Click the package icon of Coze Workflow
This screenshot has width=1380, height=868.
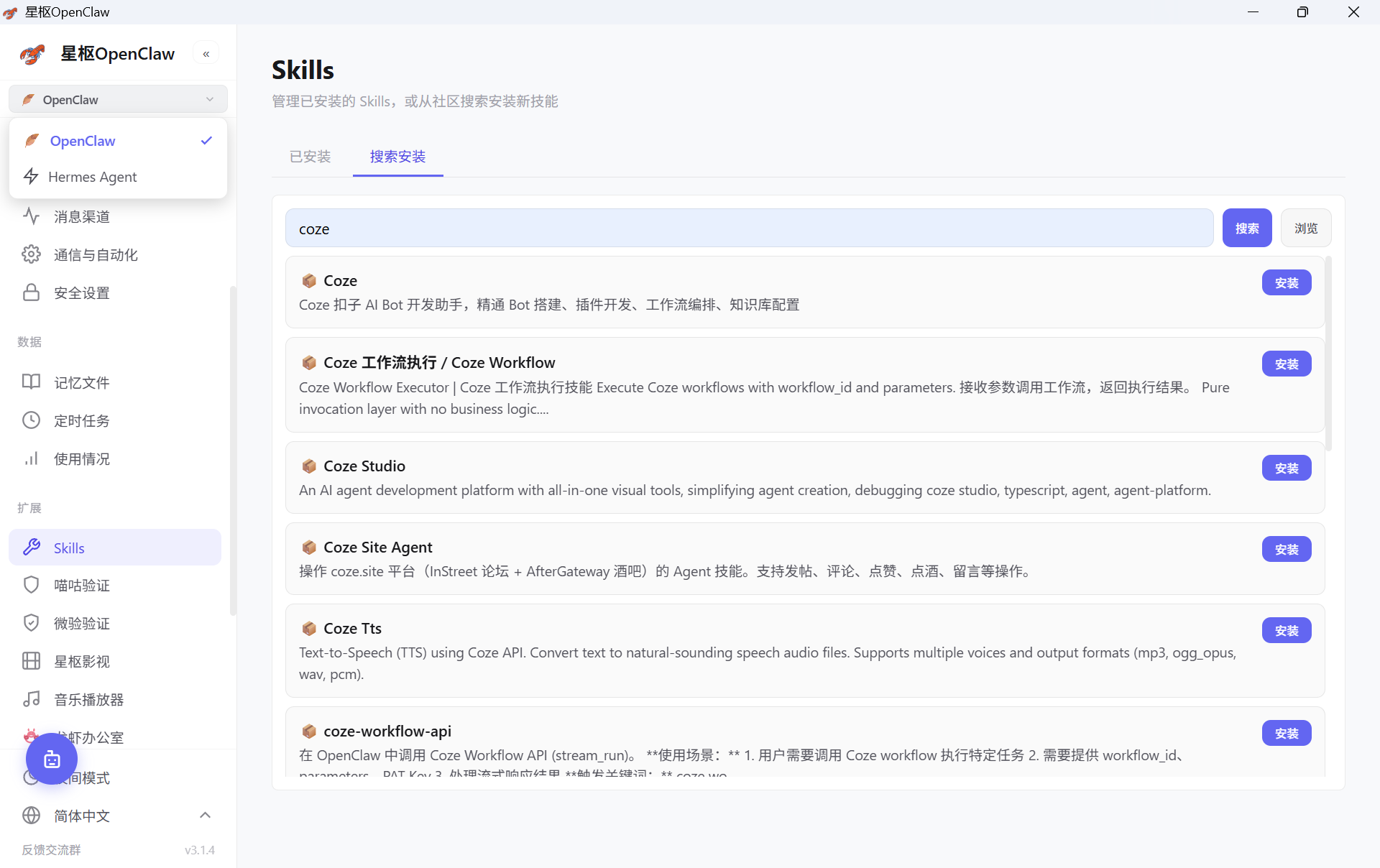(309, 362)
